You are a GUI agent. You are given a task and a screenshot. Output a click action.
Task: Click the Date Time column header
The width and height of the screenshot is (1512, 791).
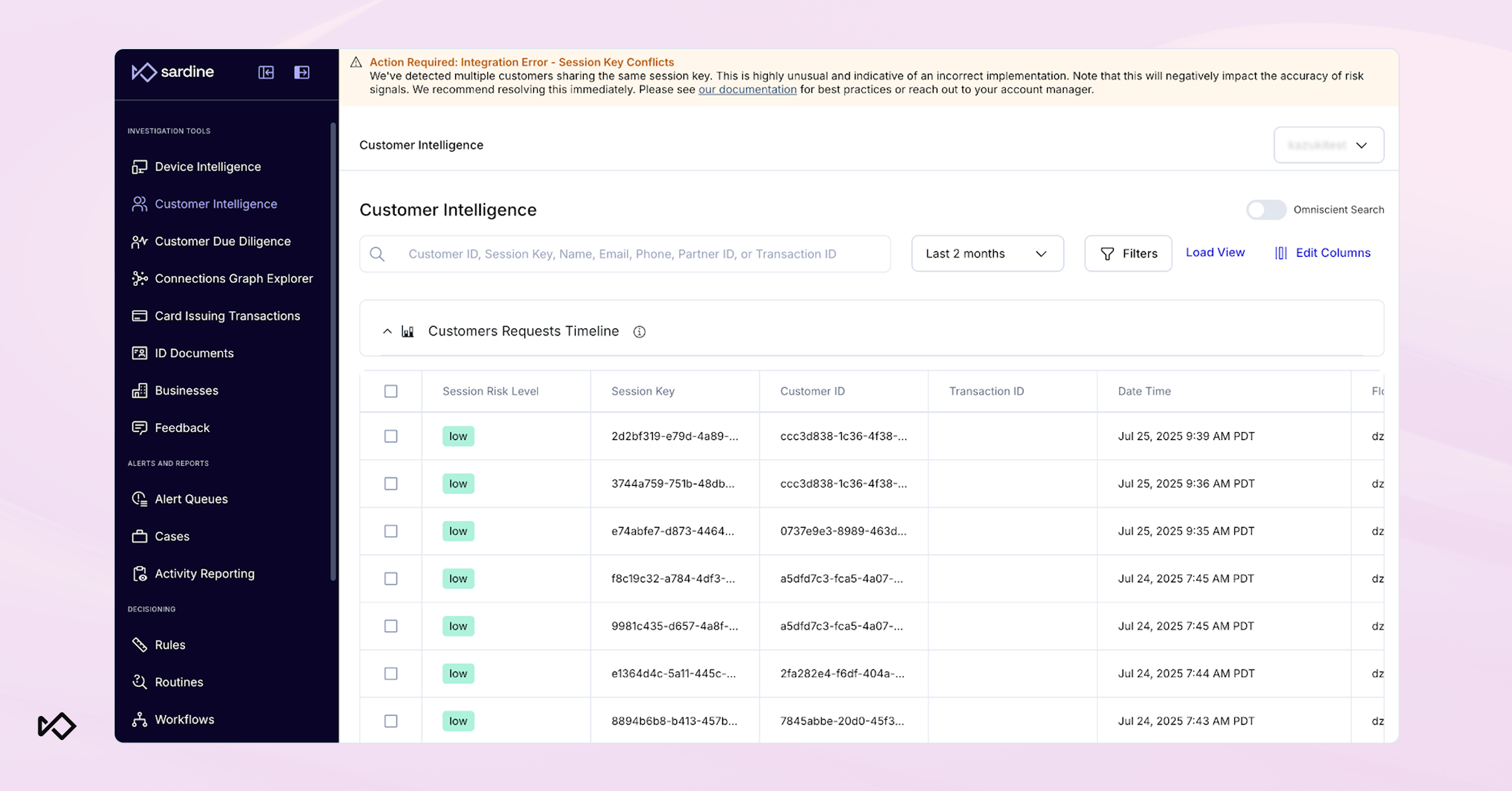(x=1144, y=391)
